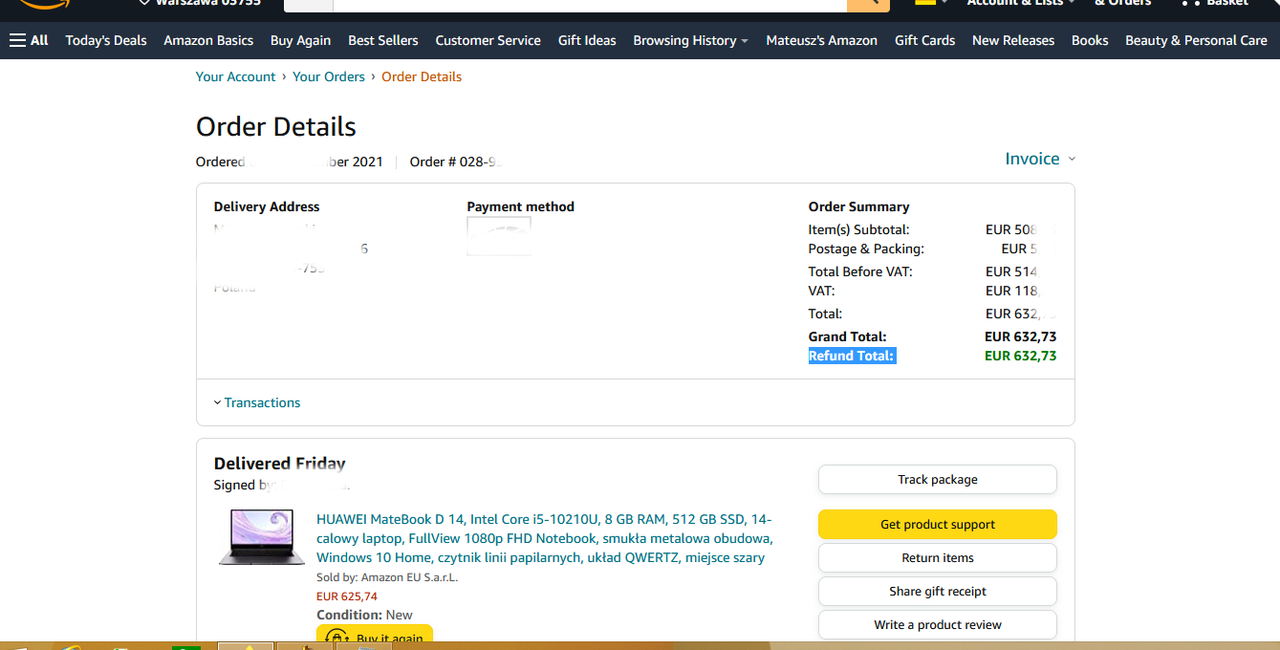Open Gift Ideas
Image resolution: width=1280 pixels, height=650 pixels.
[587, 40]
